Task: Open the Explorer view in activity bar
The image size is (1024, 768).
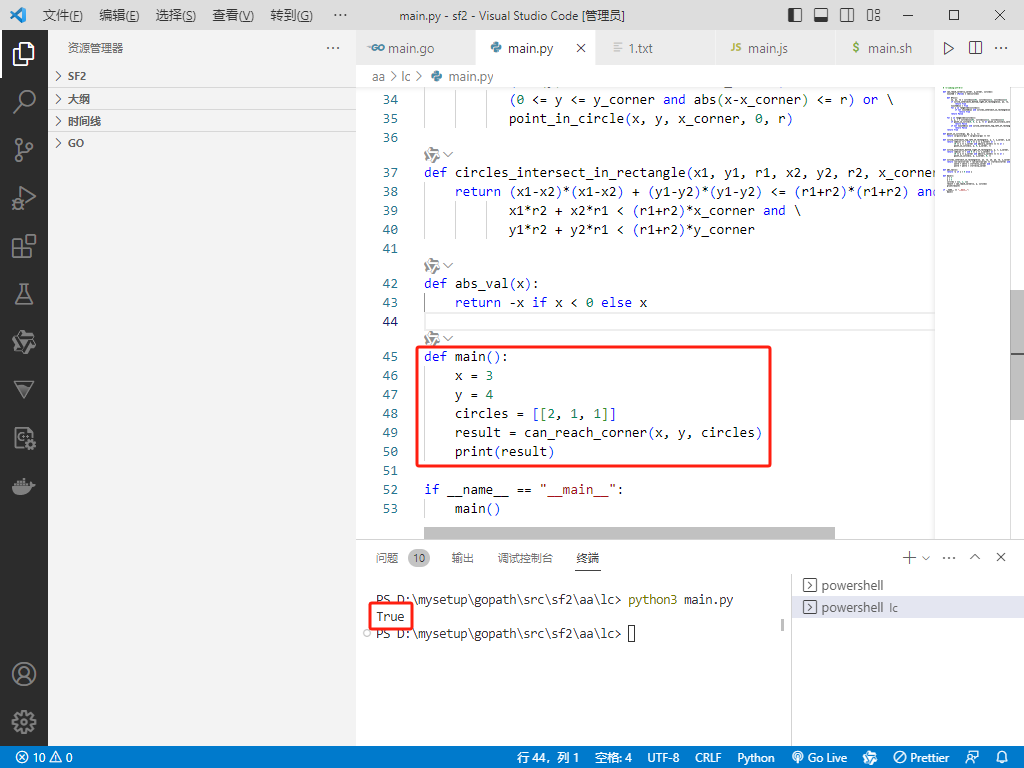Action: click(x=24, y=54)
